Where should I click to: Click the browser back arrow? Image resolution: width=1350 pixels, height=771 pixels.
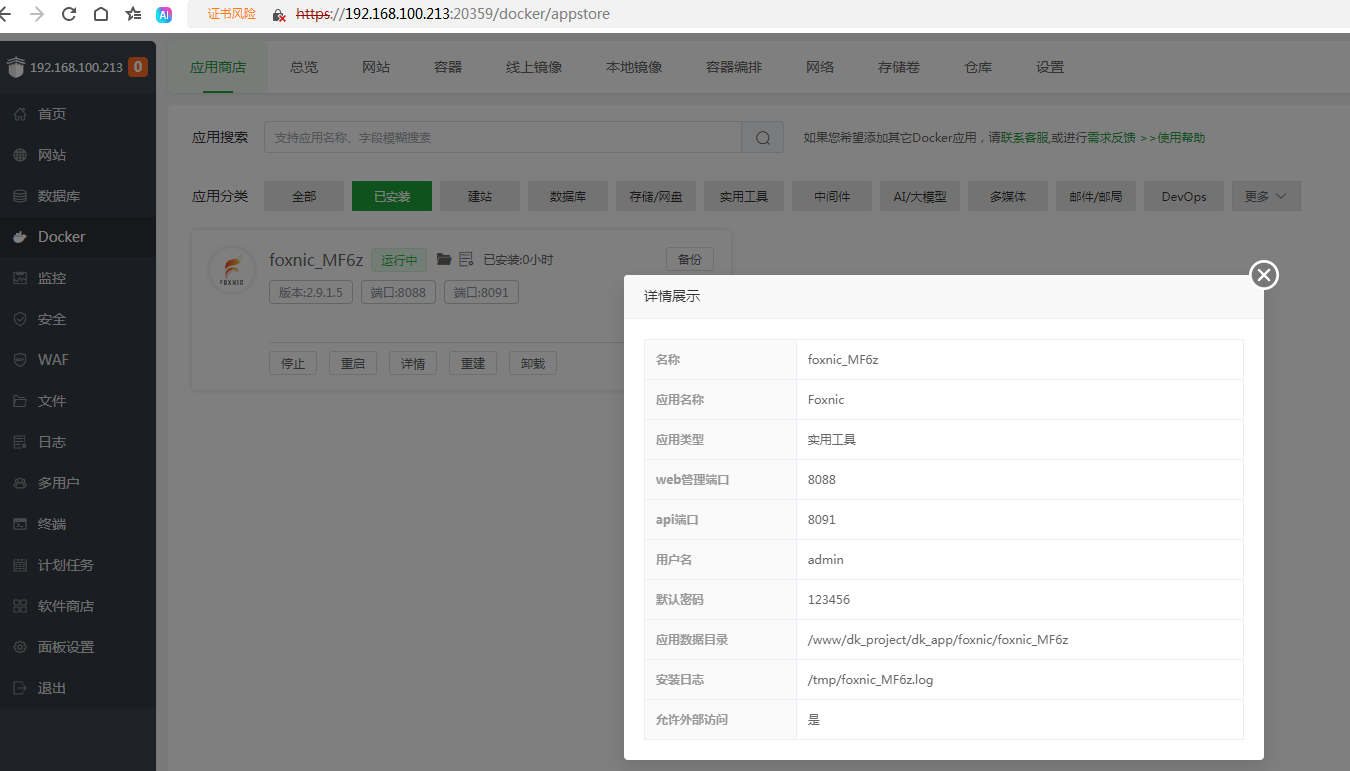click(x=5, y=14)
